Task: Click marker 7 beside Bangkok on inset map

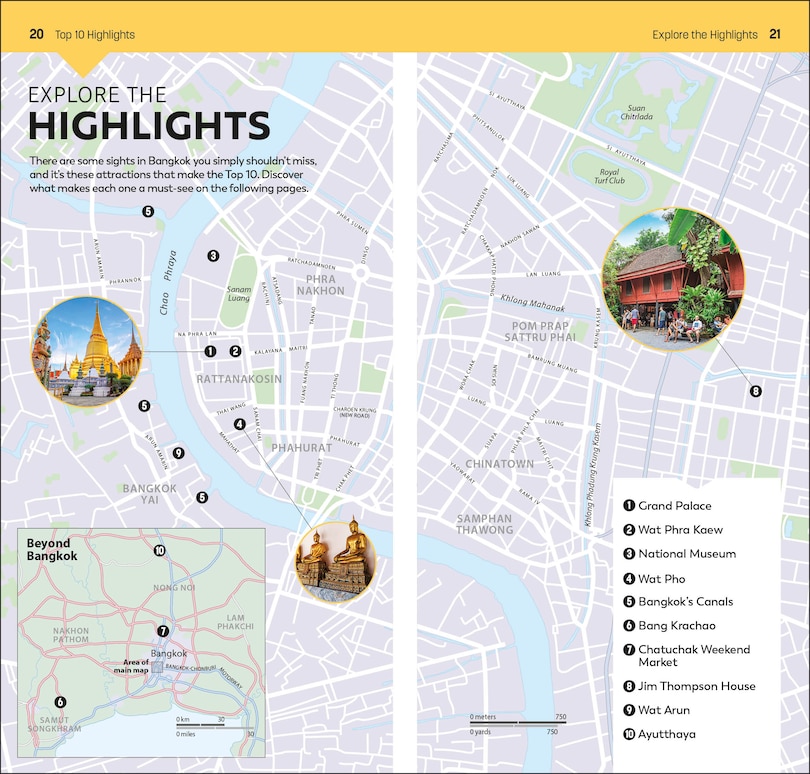Action: pyautogui.click(x=161, y=631)
